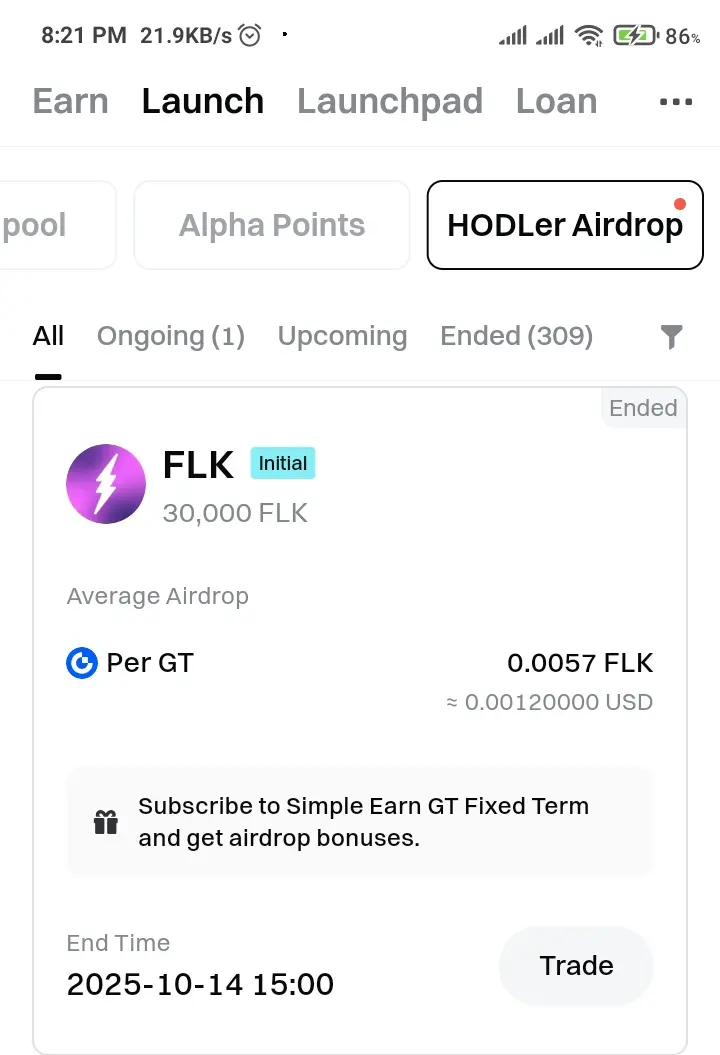The width and height of the screenshot is (720, 1055).
Task: Go to the Loan tab
Action: (x=556, y=102)
